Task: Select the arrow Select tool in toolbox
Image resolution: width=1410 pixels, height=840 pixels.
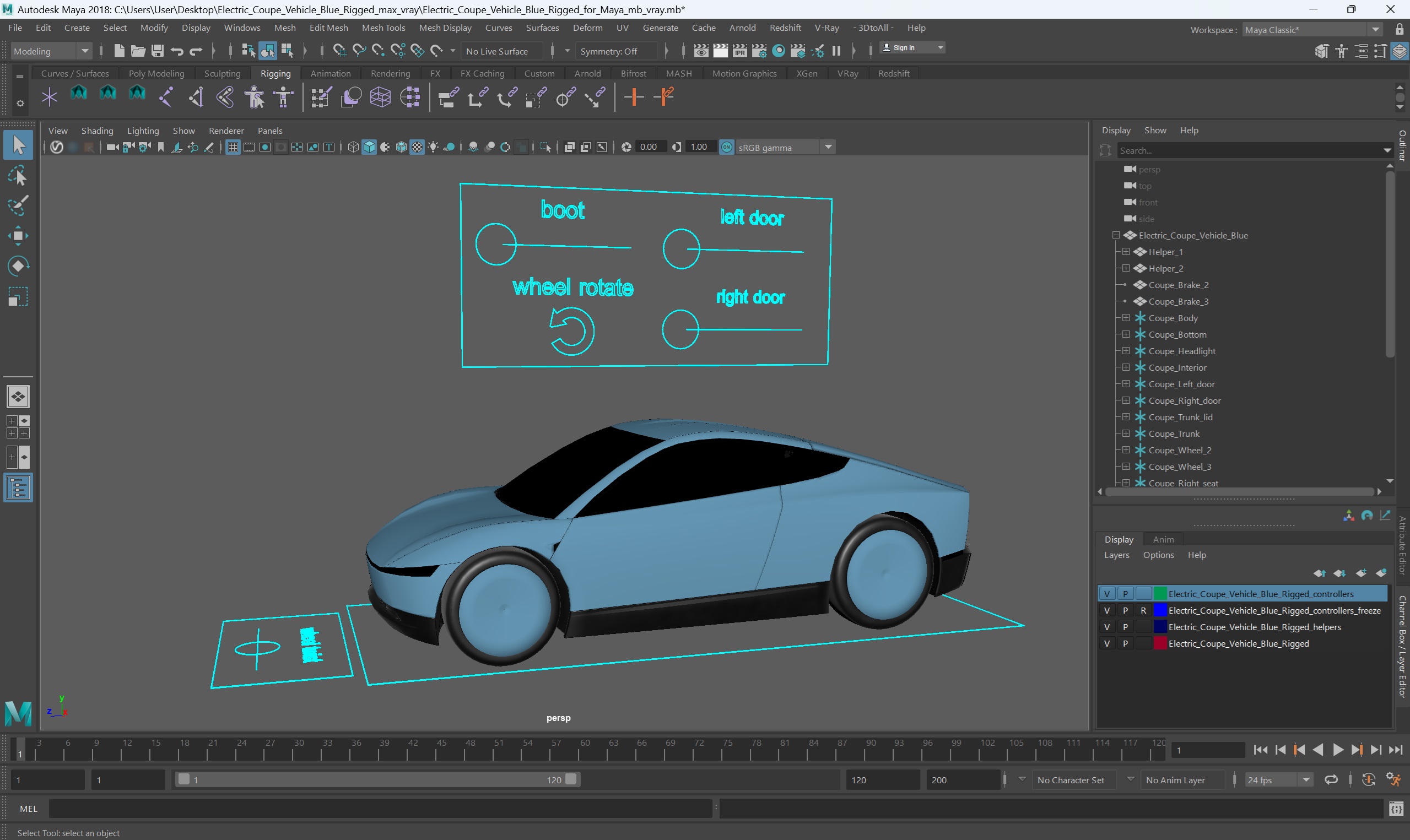Action: tap(18, 145)
